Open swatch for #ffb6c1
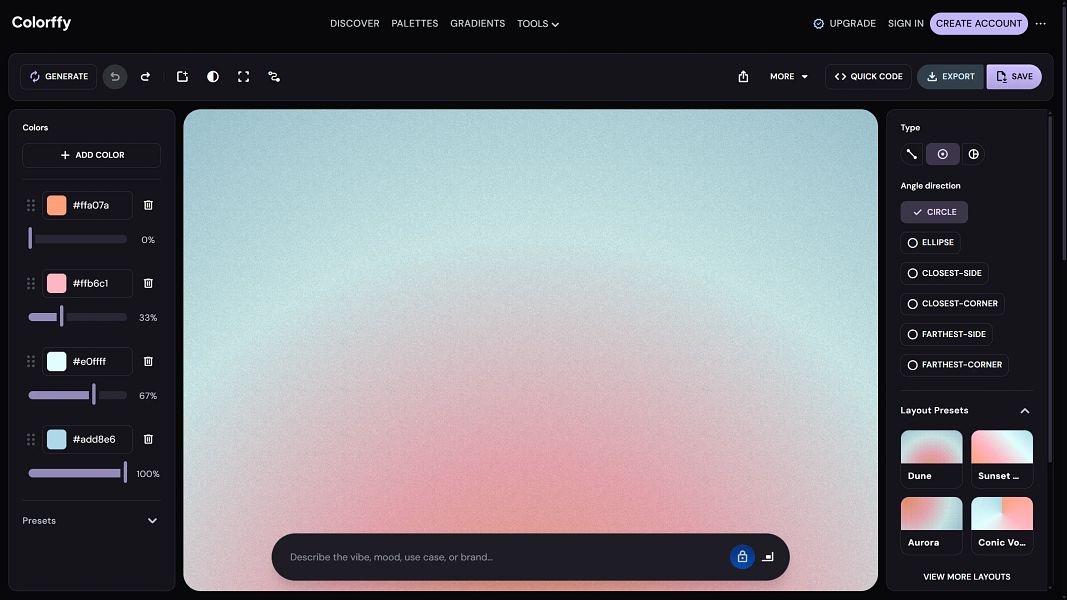1067x600 pixels. click(x=56, y=283)
